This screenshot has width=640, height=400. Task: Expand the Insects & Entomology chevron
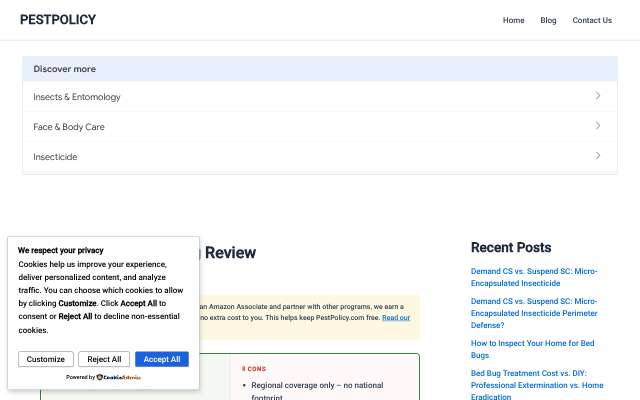pyautogui.click(x=598, y=96)
